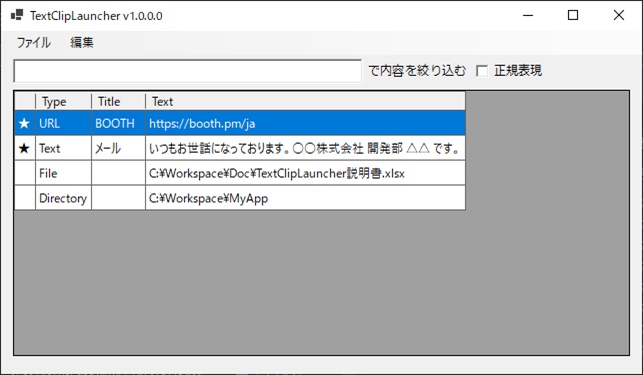This screenshot has width=643, height=375.
Task: Select the File type cell
Action: click(x=64, y=173)
